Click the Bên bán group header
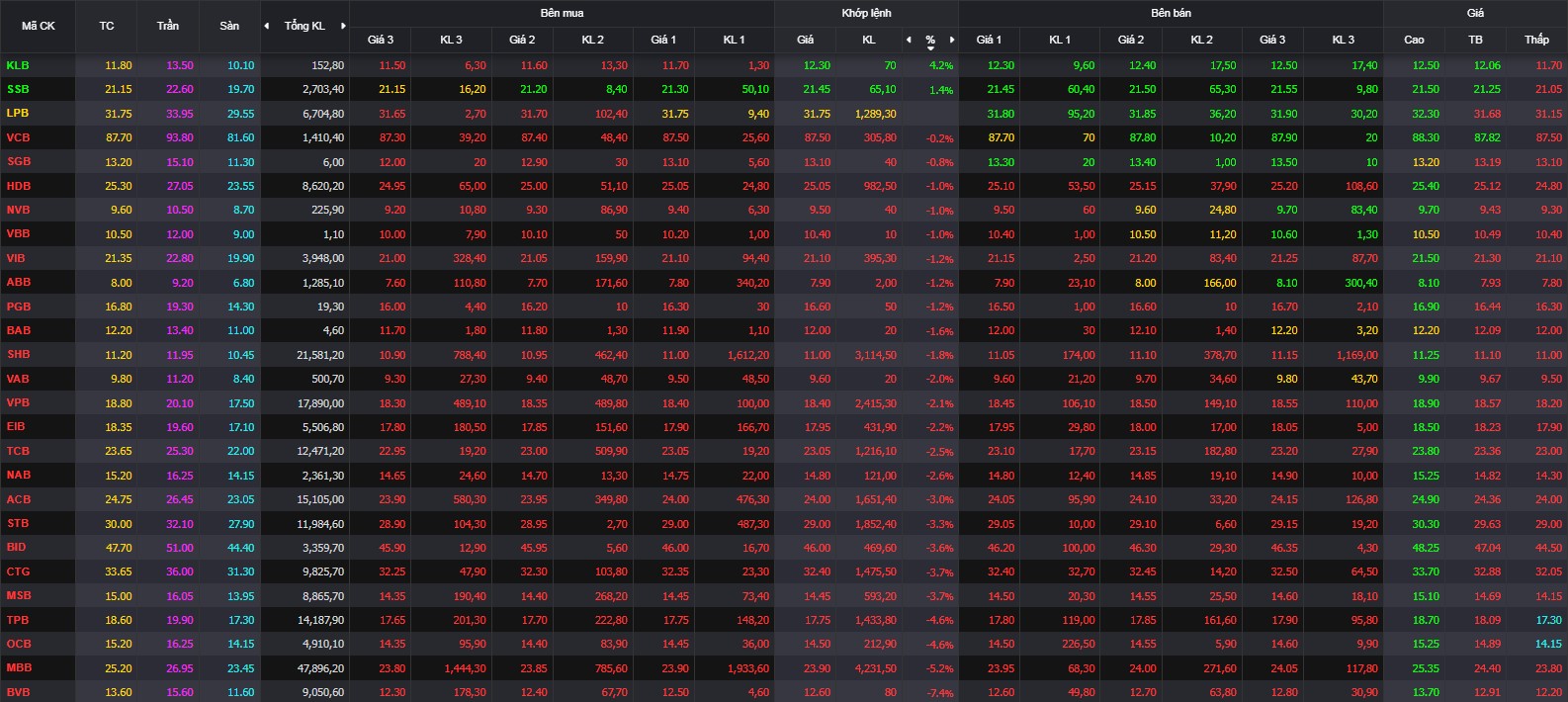This screenshot has width=1568, height=702. pos(1171,13)
